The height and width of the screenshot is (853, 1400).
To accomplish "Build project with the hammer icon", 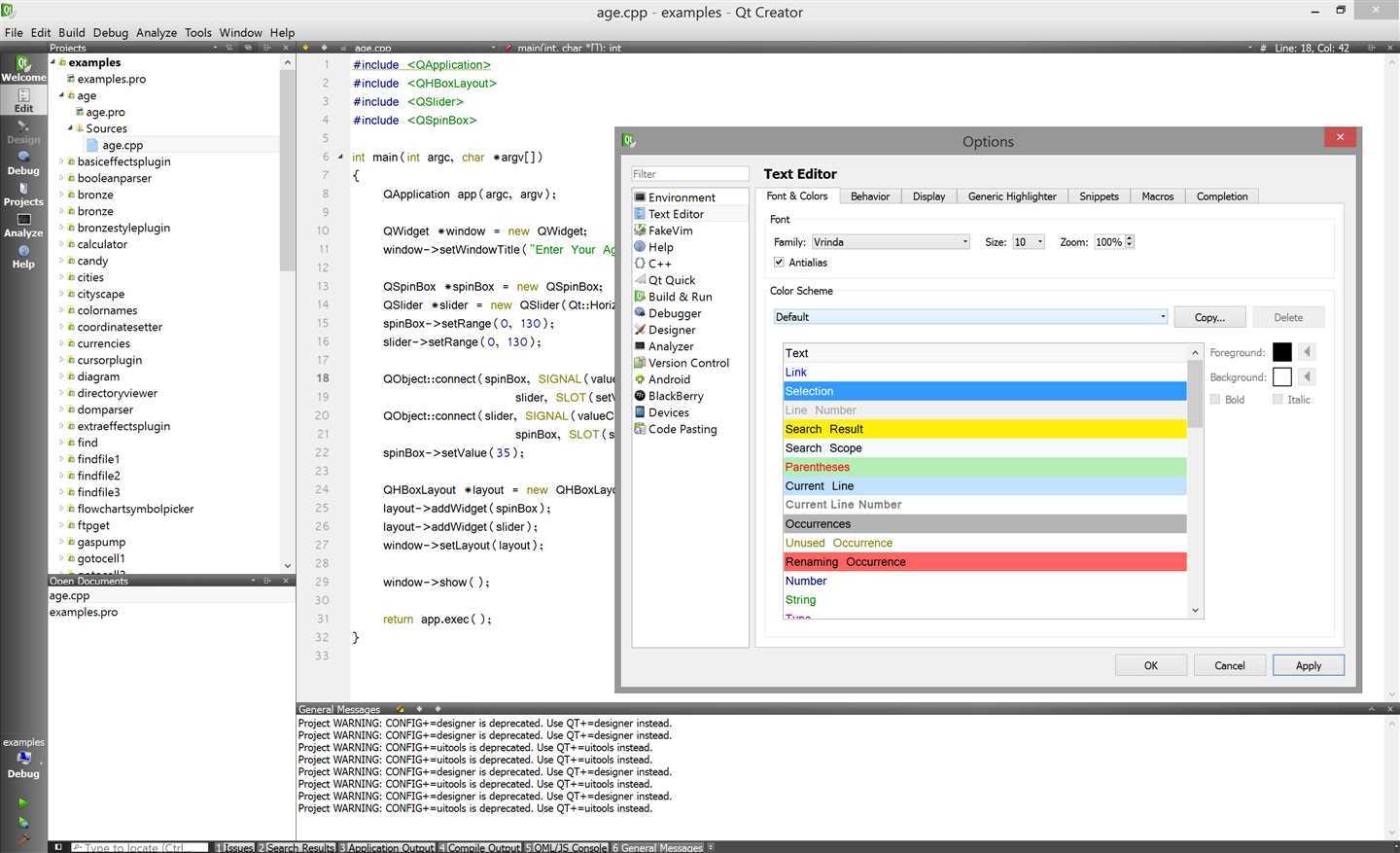I will coord(23,838).
